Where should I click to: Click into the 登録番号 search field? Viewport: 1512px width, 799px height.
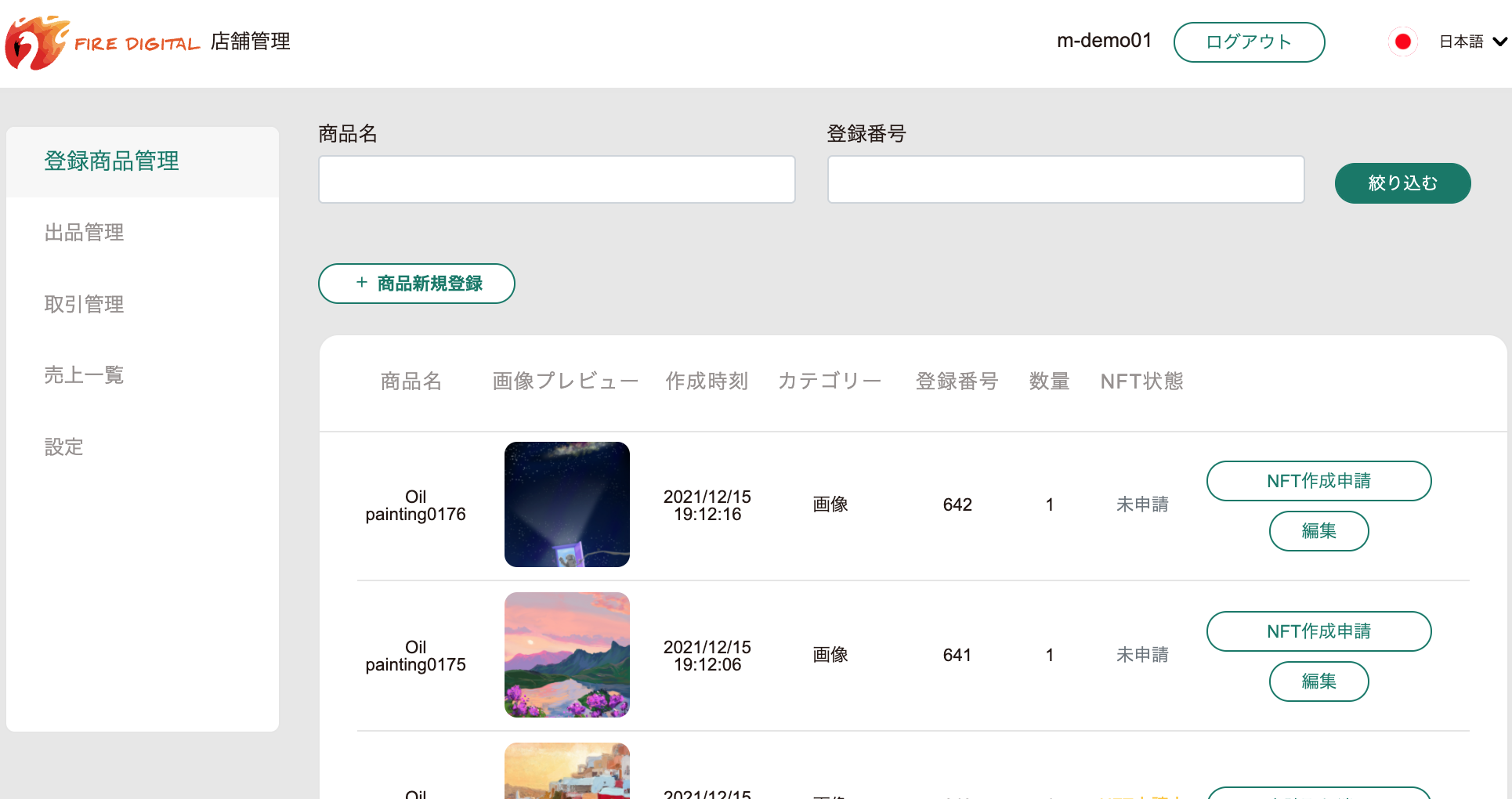coord(1065,179)
